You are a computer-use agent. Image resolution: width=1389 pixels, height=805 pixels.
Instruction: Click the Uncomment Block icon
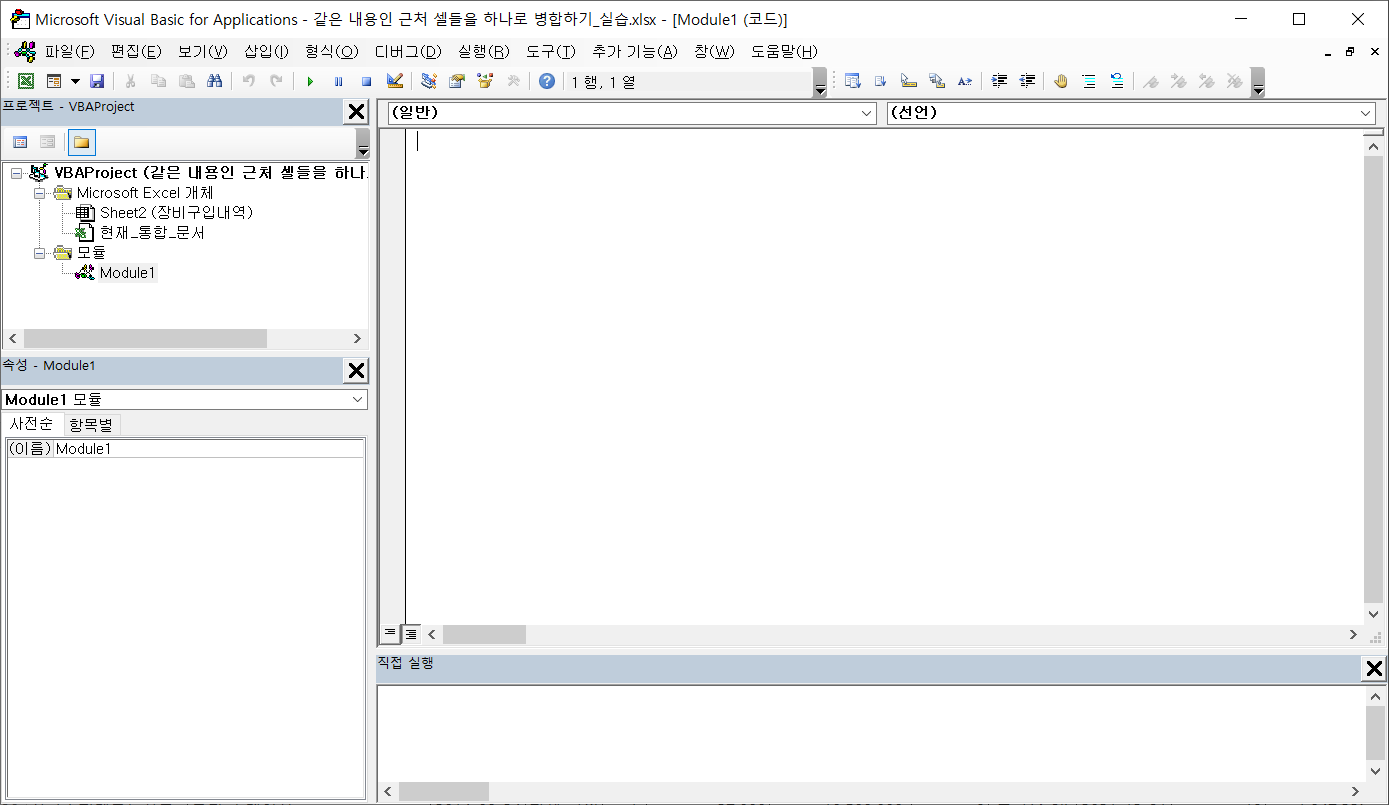pyautogui.click(x=1117, y=81)
